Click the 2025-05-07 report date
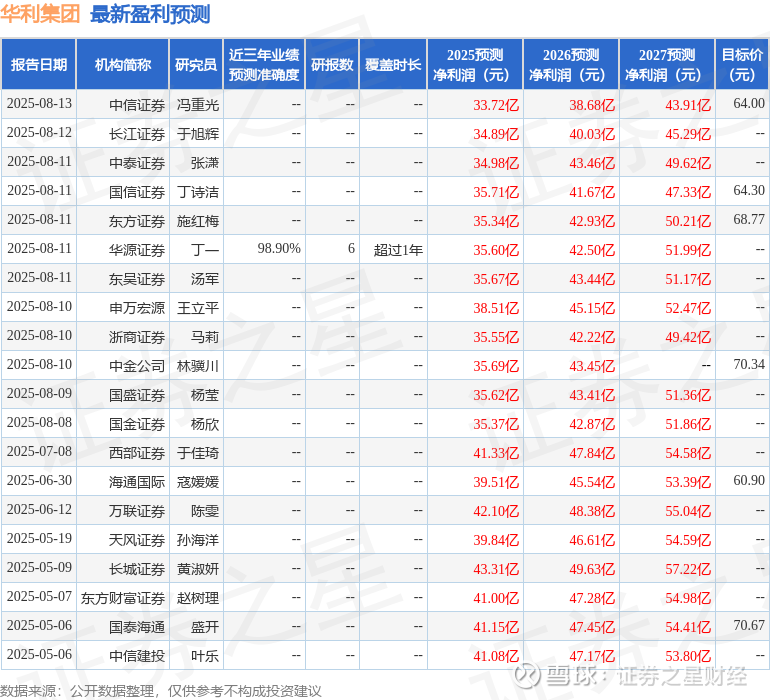The width and height of the screenshot is (770, 700). [x=39, y=596]
